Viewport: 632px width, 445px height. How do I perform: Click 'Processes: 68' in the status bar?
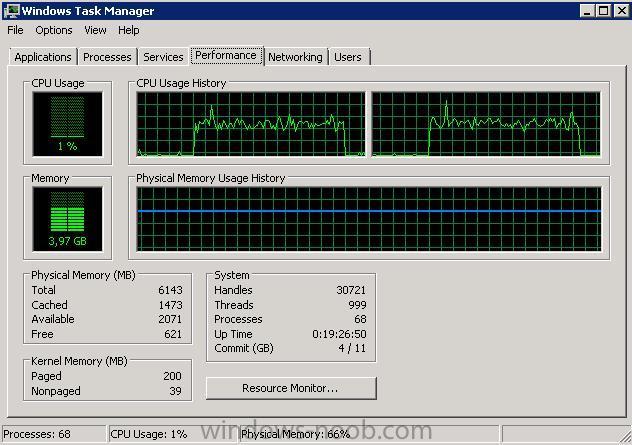[37, 434]
